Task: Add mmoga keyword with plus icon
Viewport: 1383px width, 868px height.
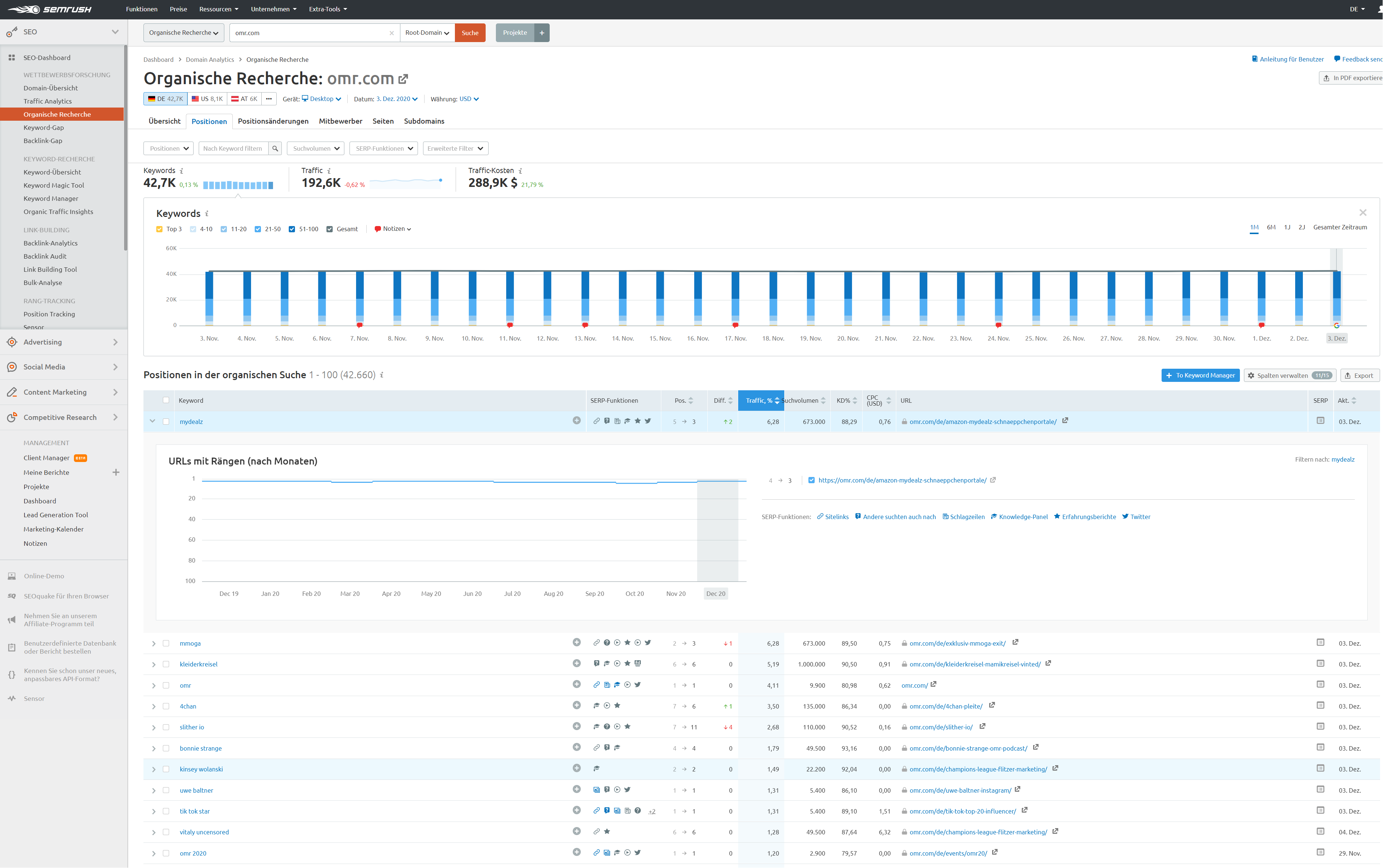Action: [x=576, y=642]
